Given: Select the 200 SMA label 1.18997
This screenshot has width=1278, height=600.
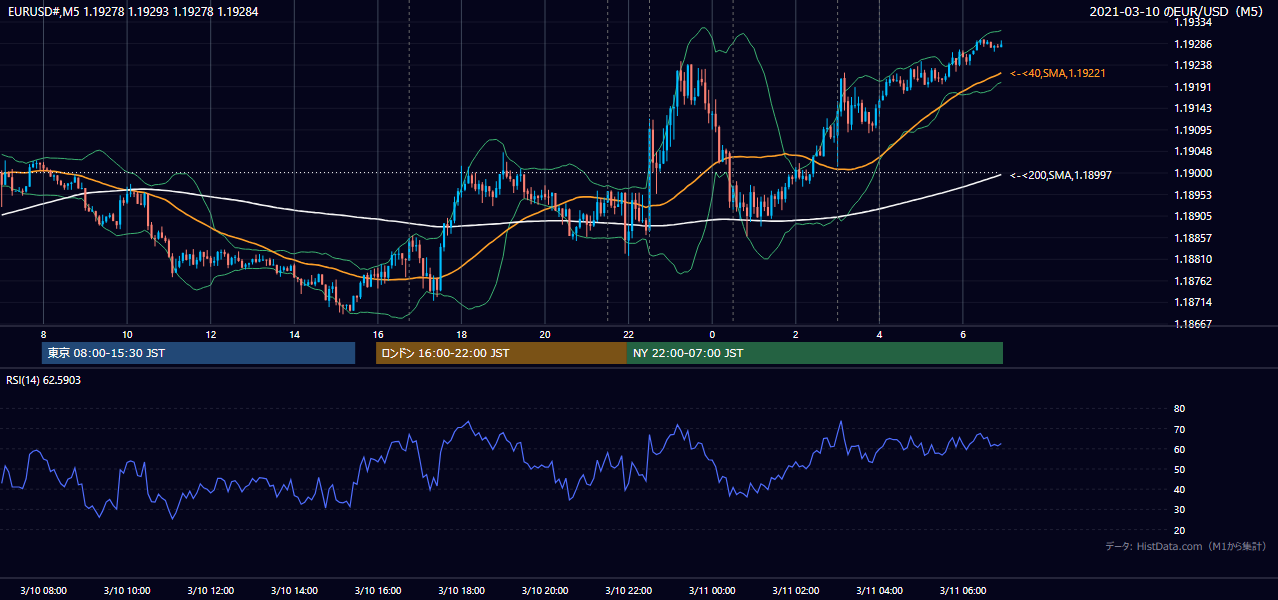Looking at the screenshot, I should point(1061,175).
